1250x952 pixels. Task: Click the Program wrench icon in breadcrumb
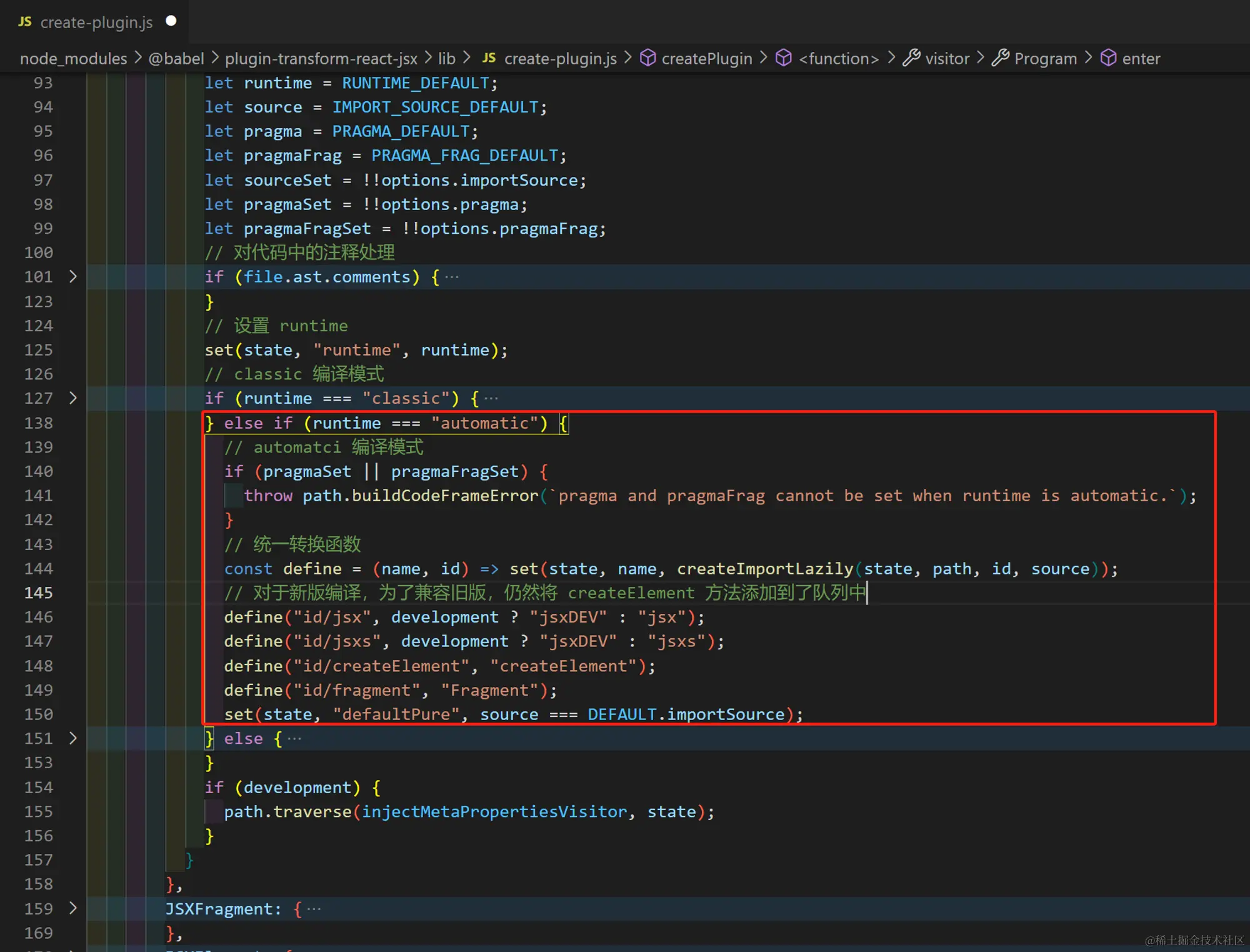(1001, 58)
